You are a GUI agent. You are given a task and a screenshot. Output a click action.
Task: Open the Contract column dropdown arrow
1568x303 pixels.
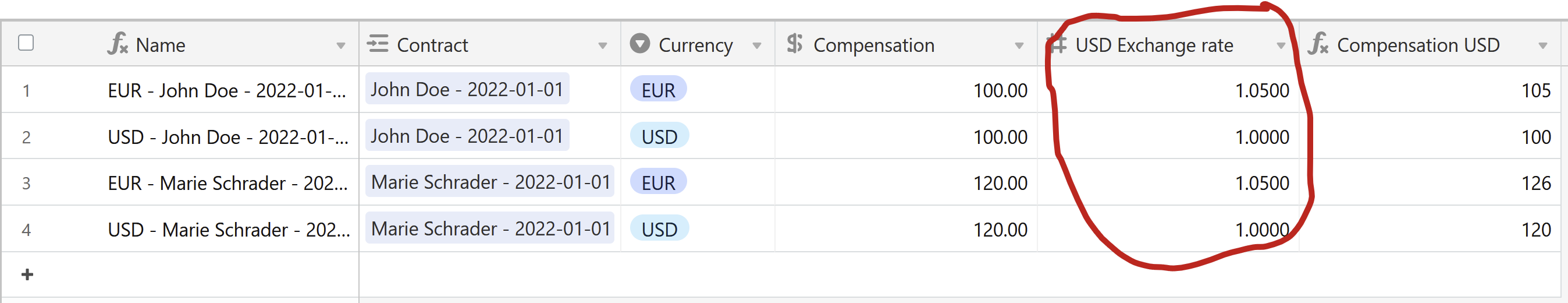(603, 45)
